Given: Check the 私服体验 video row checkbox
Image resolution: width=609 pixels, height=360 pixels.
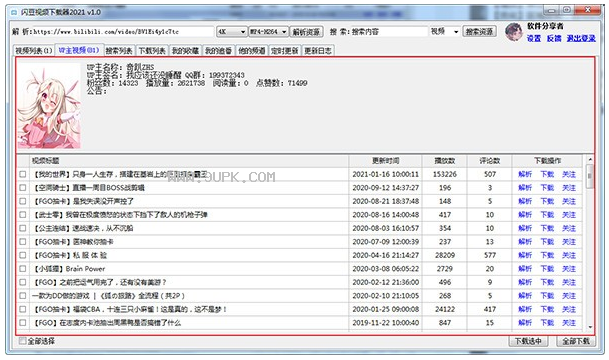Looking at the screenshot, I should pyautogui.click(x=23, y=255).
